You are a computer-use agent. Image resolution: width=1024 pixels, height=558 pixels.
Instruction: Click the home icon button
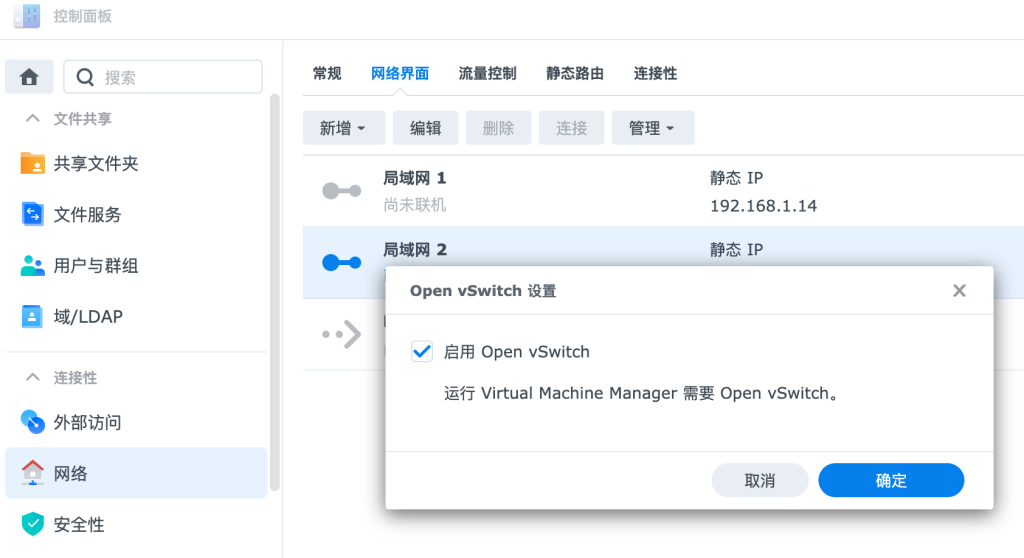pyautogui.click(x=29, y=77)
